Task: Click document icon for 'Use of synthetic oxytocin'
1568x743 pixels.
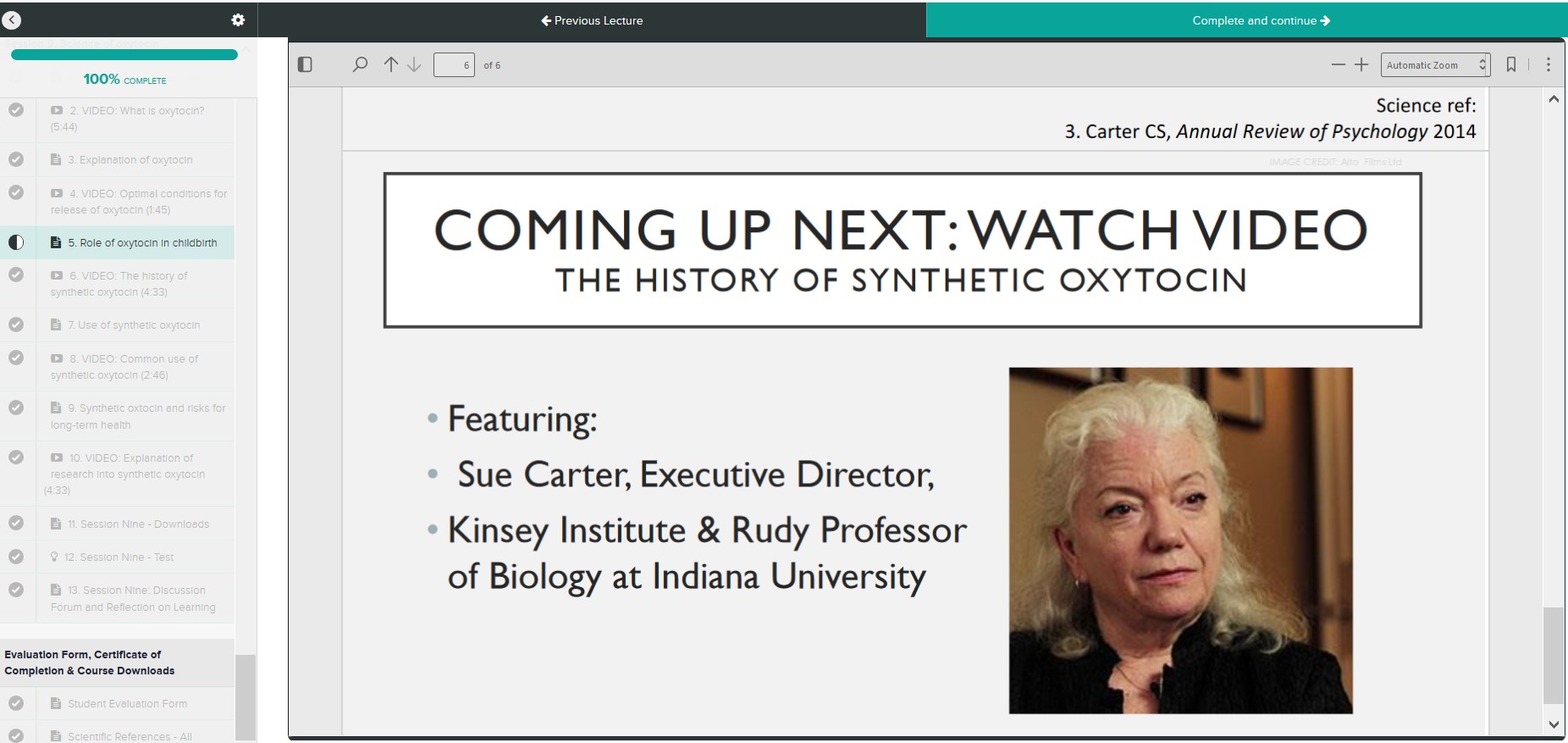Action: (56, 324)
